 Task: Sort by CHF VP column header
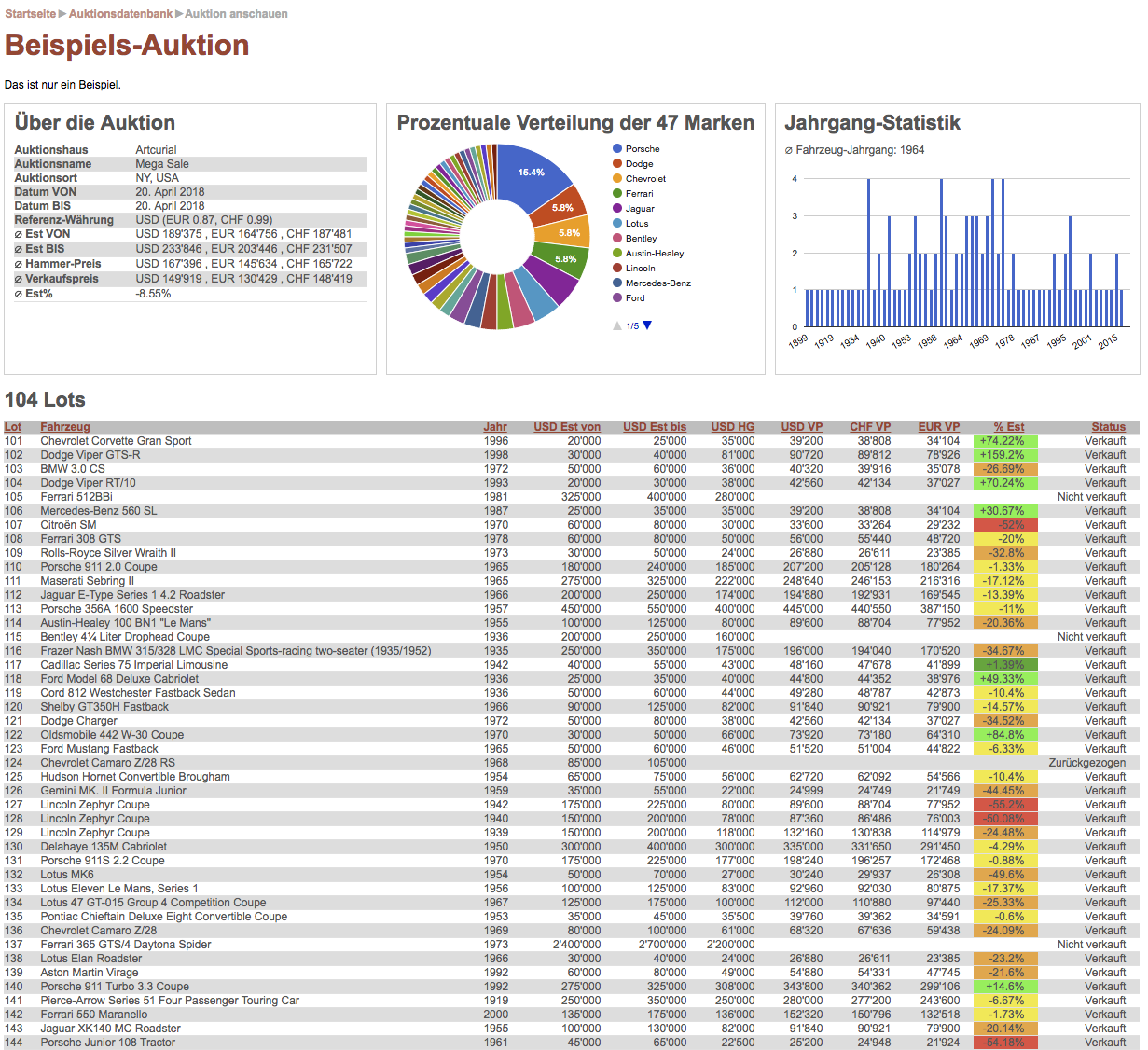click(x=870, y=427)
